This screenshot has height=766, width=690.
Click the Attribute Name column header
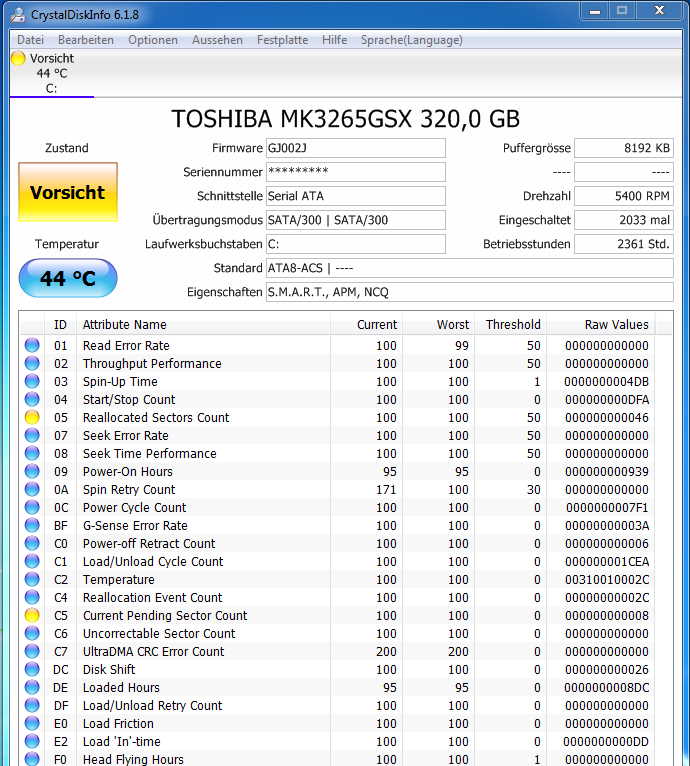click(203, 324)
